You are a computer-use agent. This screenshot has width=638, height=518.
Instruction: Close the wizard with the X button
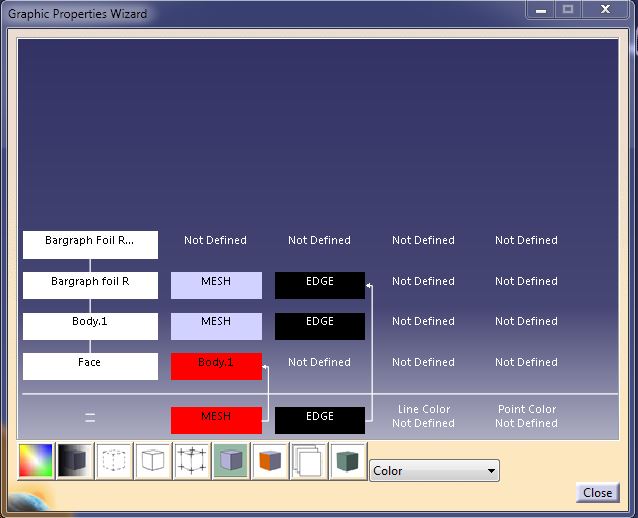pyautogui.click(x=605, y=9)
